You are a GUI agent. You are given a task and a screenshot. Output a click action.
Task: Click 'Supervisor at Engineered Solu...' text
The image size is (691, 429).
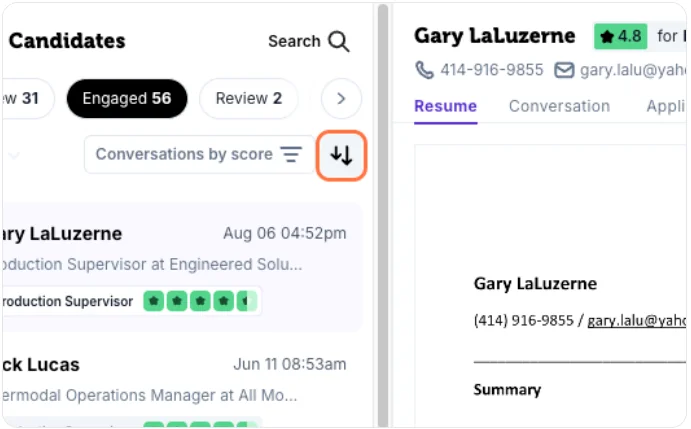[185, 265]
